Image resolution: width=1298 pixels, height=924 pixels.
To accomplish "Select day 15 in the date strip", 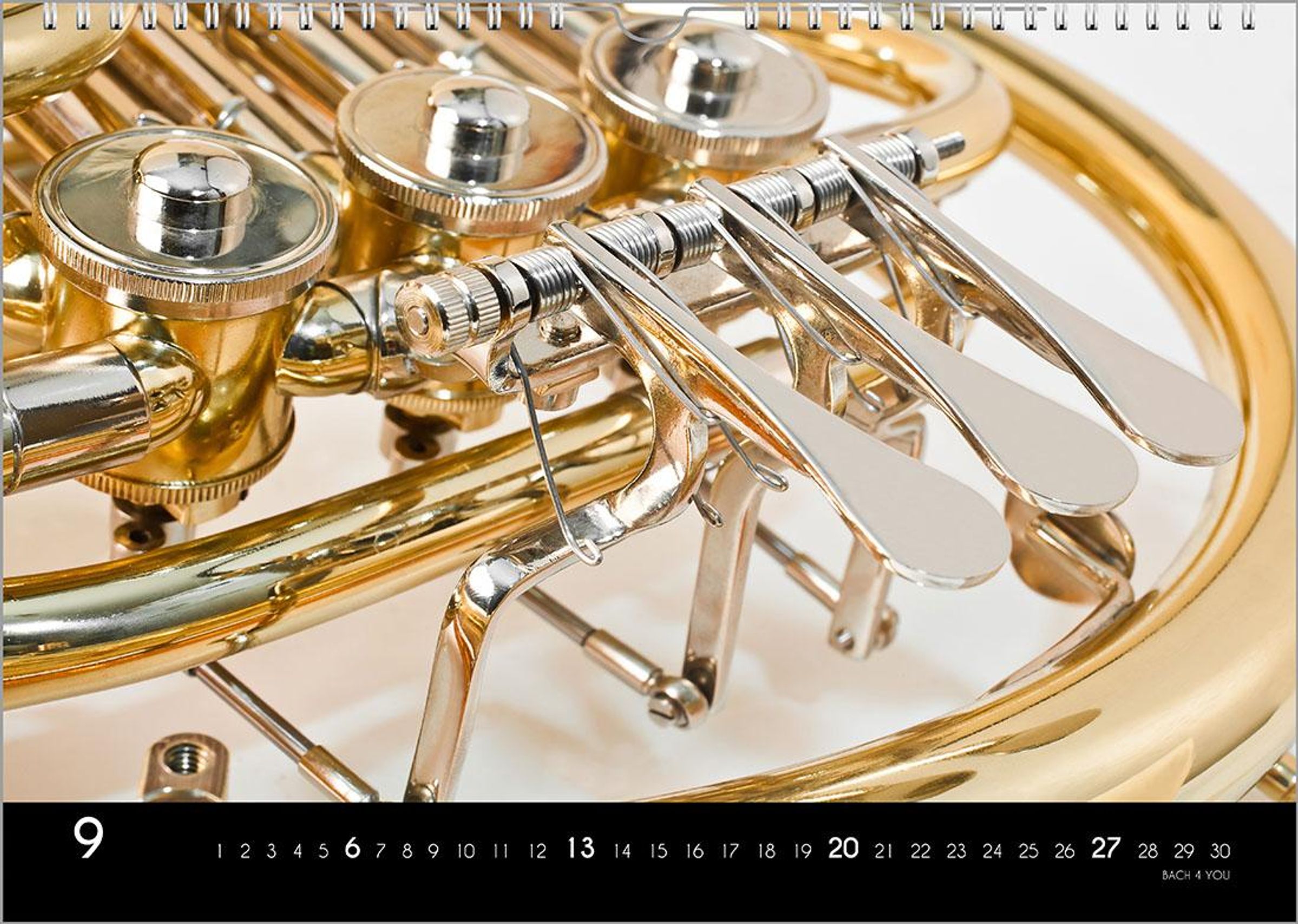I will 658,851.
